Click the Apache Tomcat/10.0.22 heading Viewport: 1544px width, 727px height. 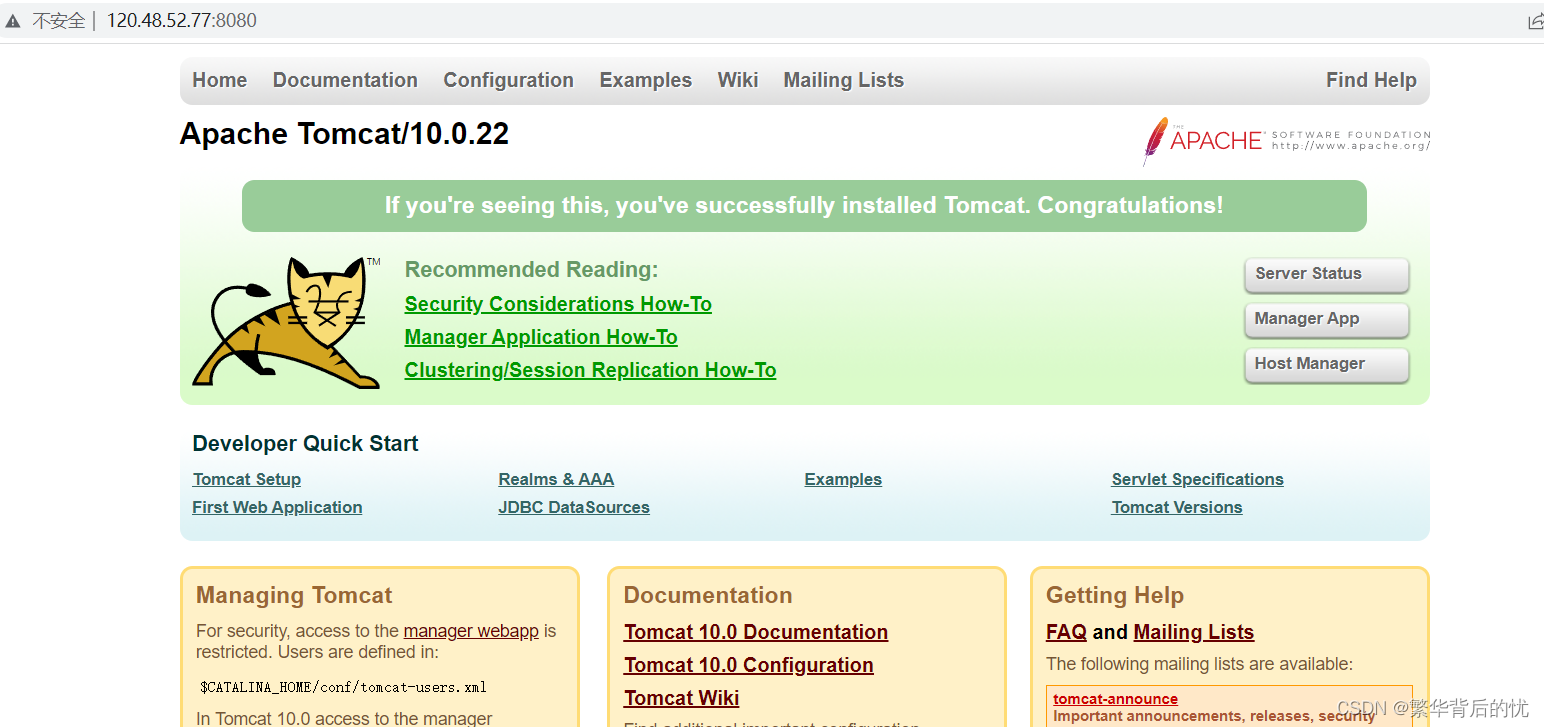coord(344,134)
